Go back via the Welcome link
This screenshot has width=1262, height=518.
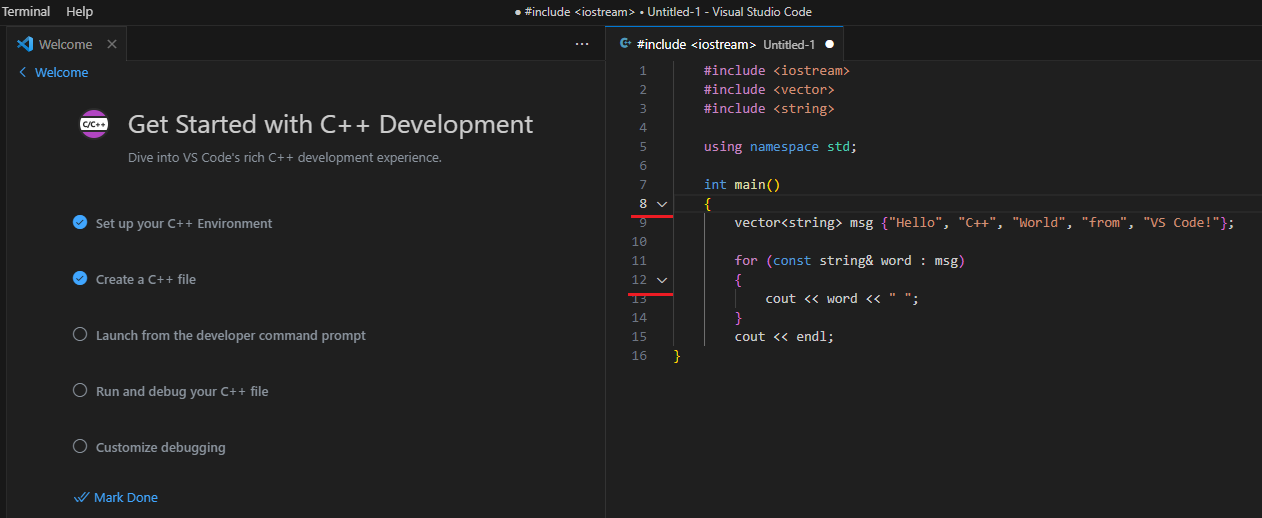pos(54,72)
